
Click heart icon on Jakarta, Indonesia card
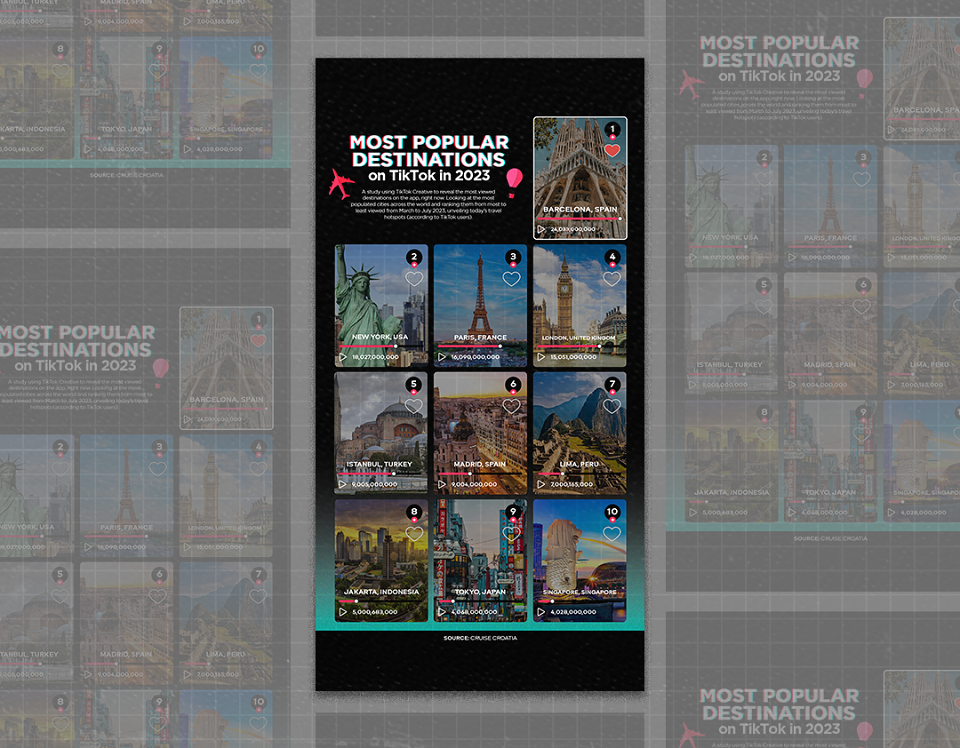coord(414,534)
